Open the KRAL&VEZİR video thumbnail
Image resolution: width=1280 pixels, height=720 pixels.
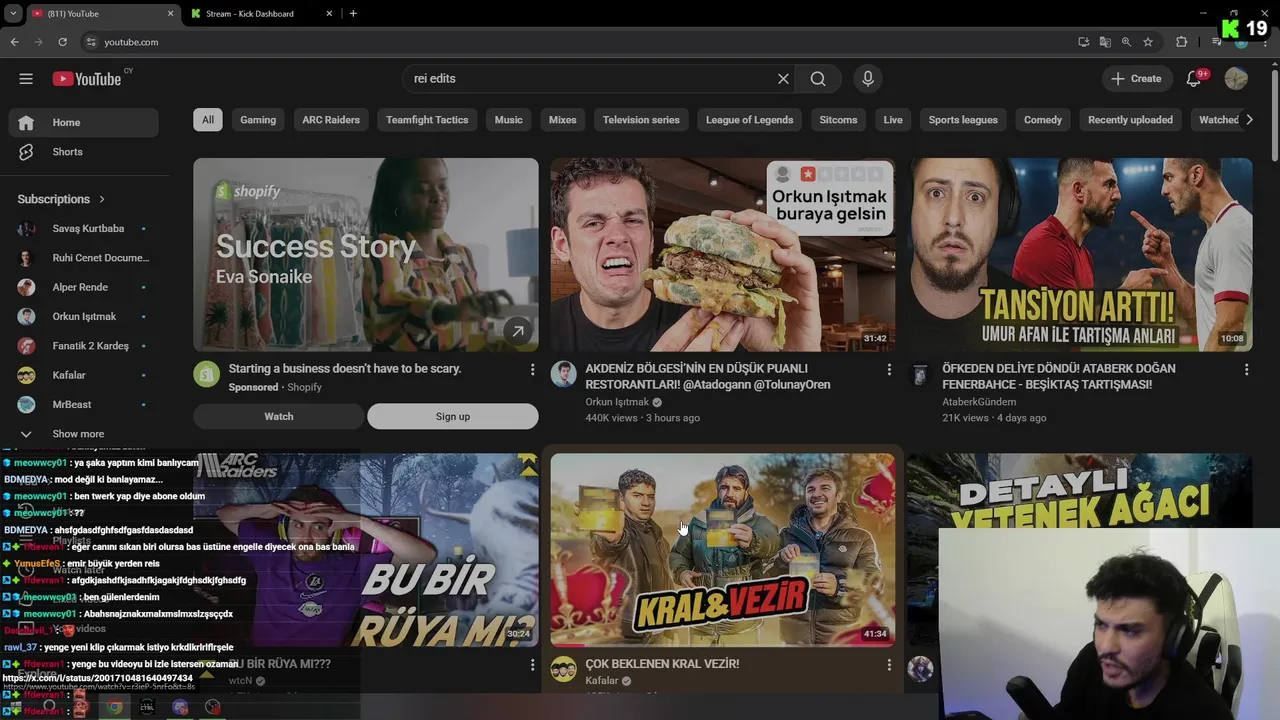tap(722, 550)
